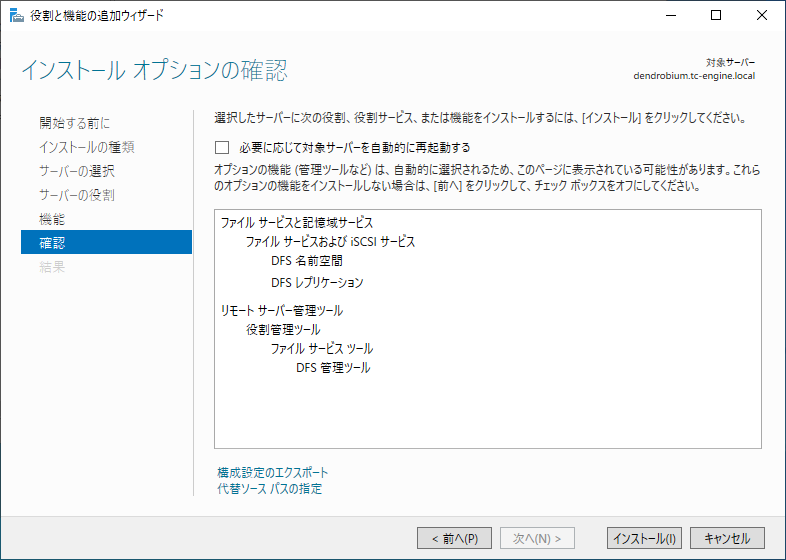Image resolution: width=786 pixels, height=560 pixels.
Task: Click the キャンセル button
Action: point(727,538)
